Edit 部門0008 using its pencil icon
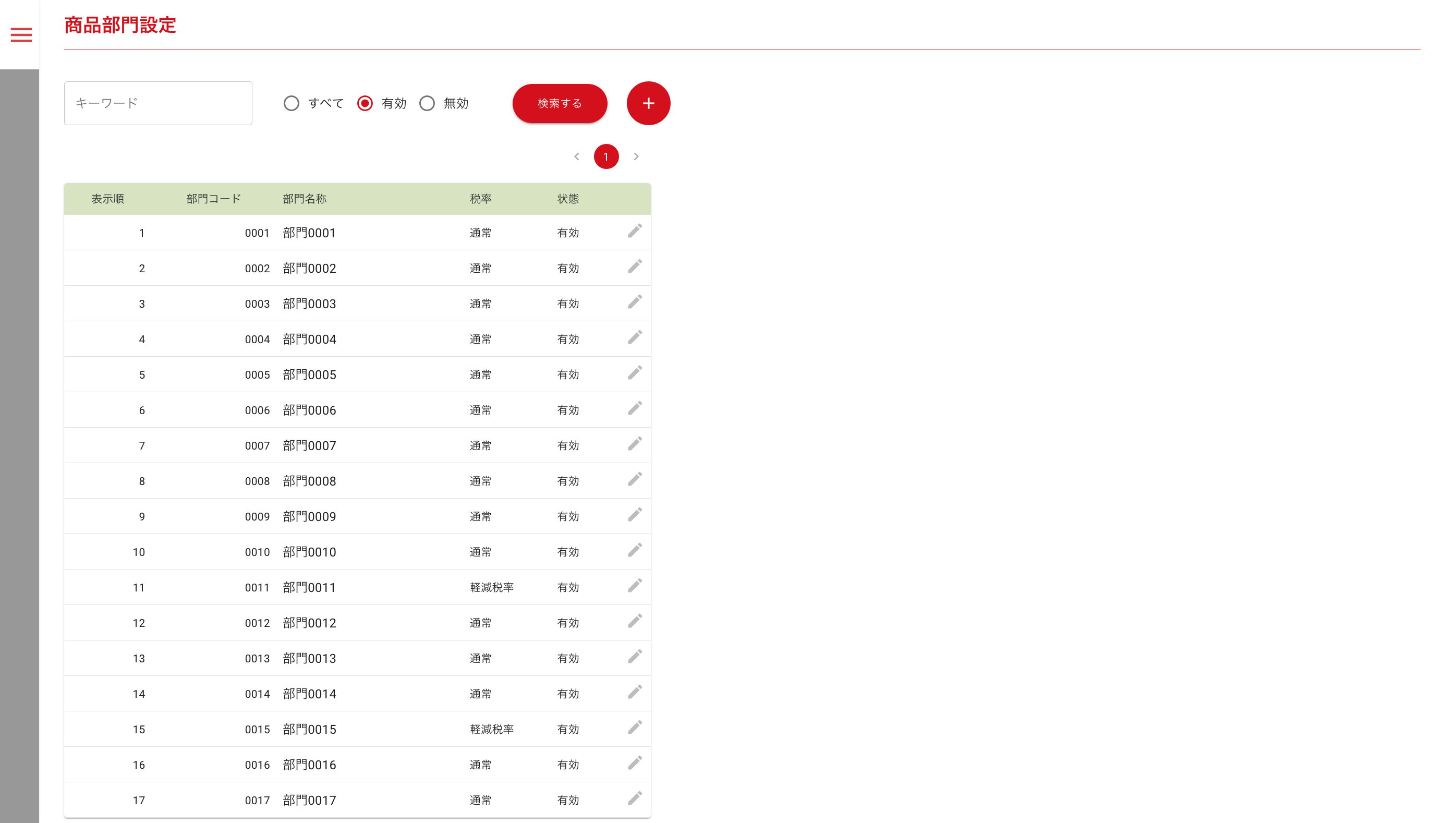Image resolution: width=1456 pixels, height=823 pixels. pyautogui.click(x=634, y=479)
